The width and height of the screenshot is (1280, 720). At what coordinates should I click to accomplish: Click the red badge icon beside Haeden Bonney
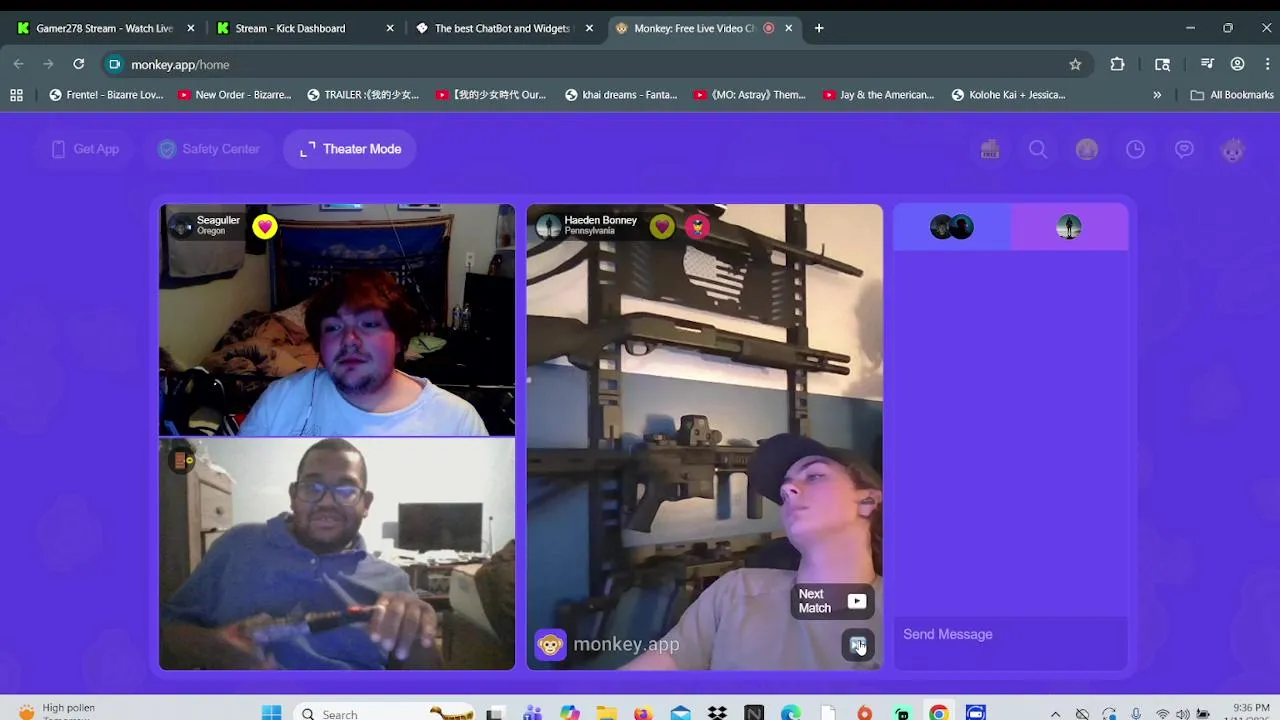pyautogui.click(x=698, y=227)
